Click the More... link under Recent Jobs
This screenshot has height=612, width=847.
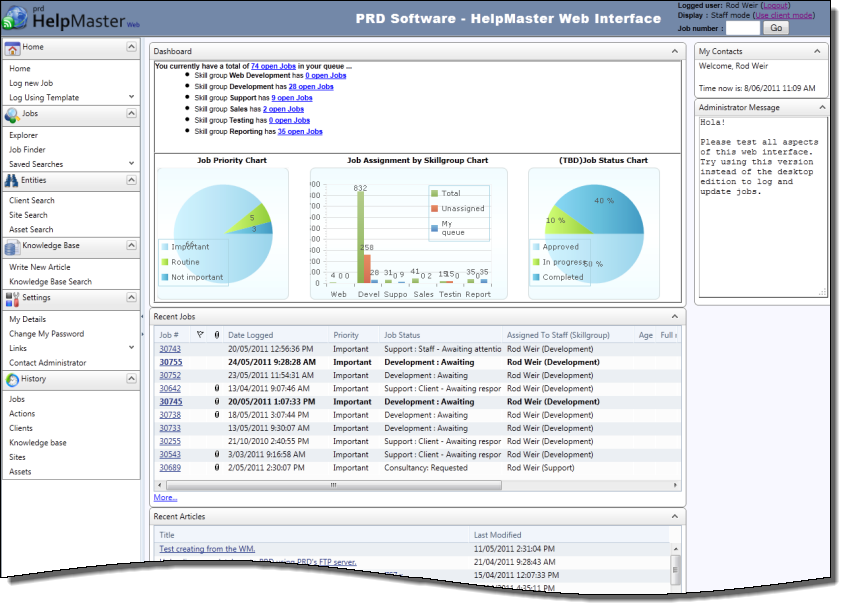(165, 497)
